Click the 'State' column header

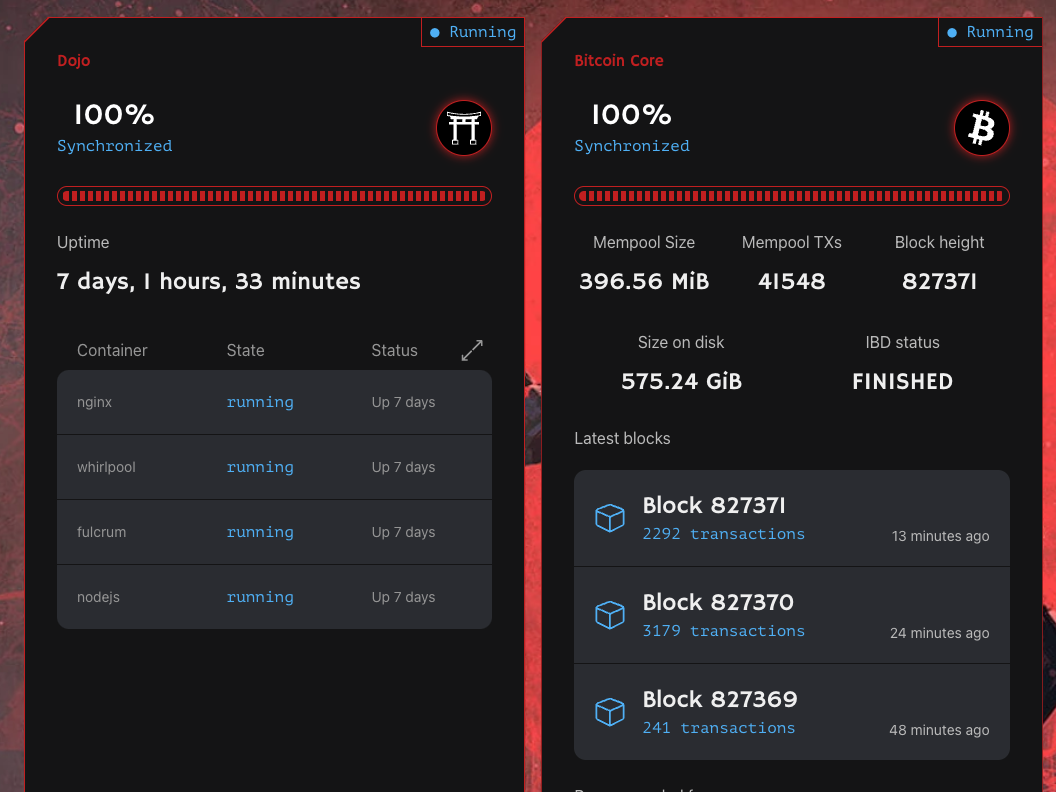click(x=245, y=350)
